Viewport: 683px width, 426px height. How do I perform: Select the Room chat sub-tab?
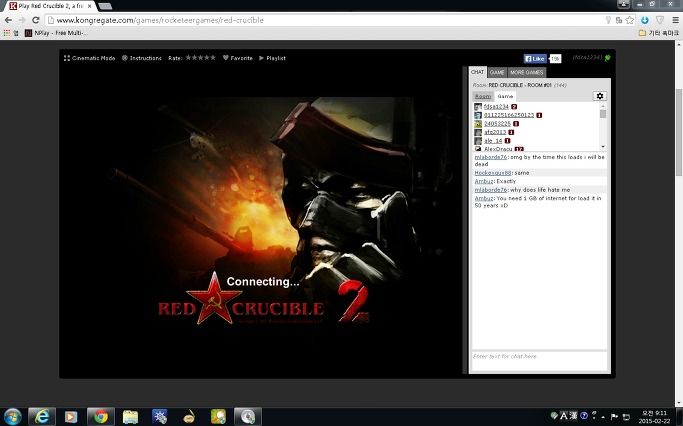click(483, 96)
